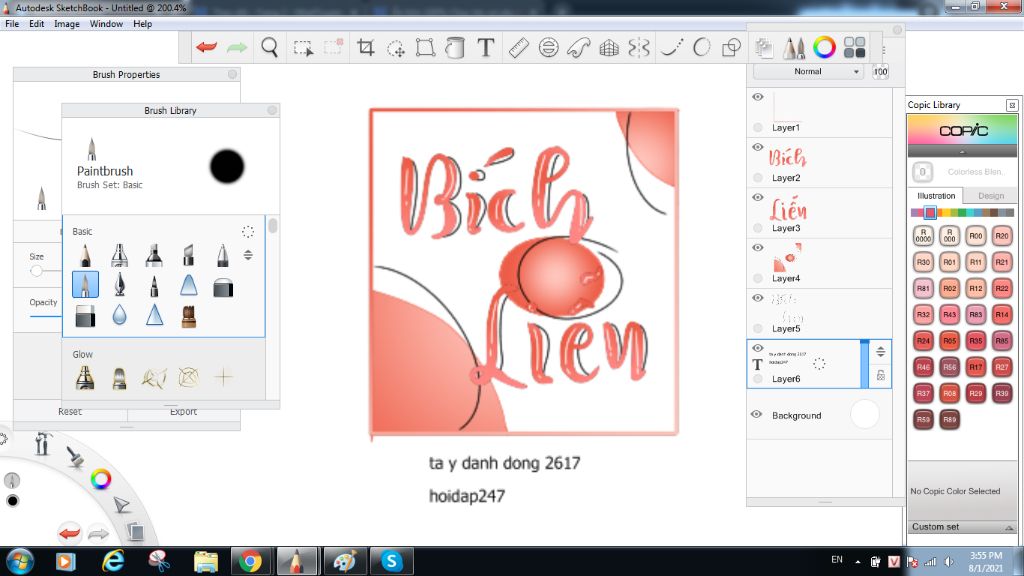Open Skype from the taskbar
Screen dimensions: 1024x576
391,561
